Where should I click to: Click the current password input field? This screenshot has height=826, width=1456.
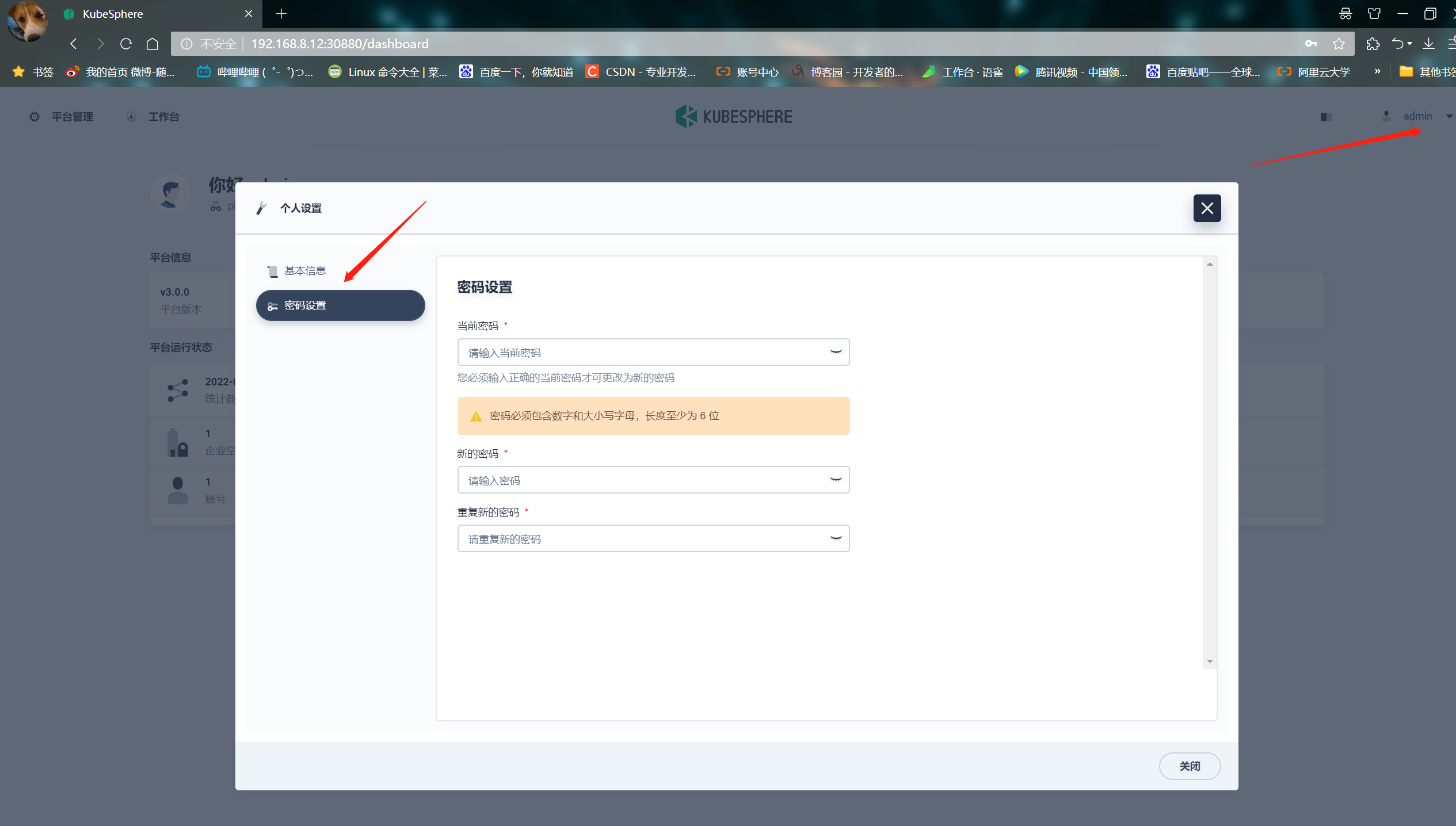click(x=653, y=352)
